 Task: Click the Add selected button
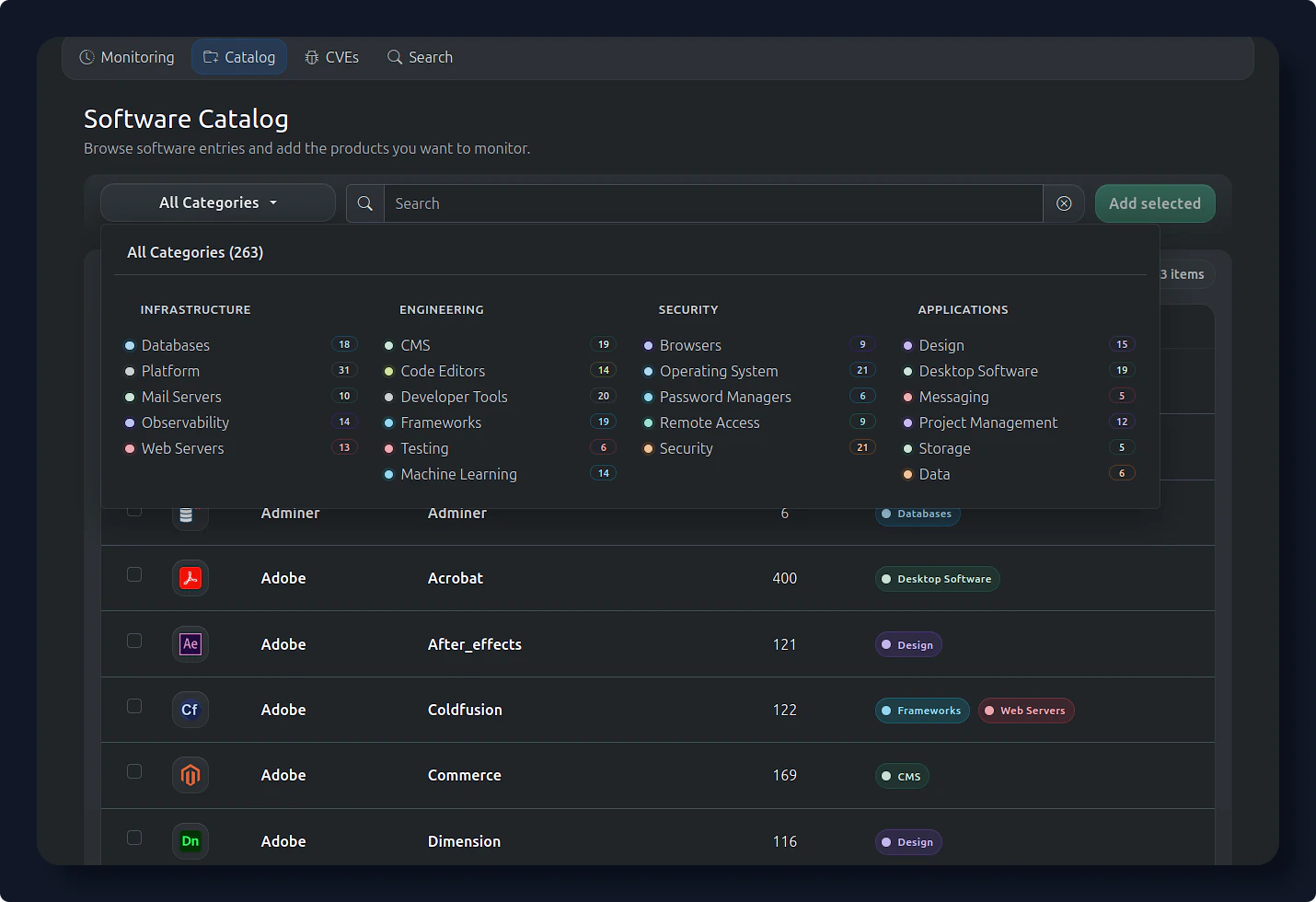1155,203
